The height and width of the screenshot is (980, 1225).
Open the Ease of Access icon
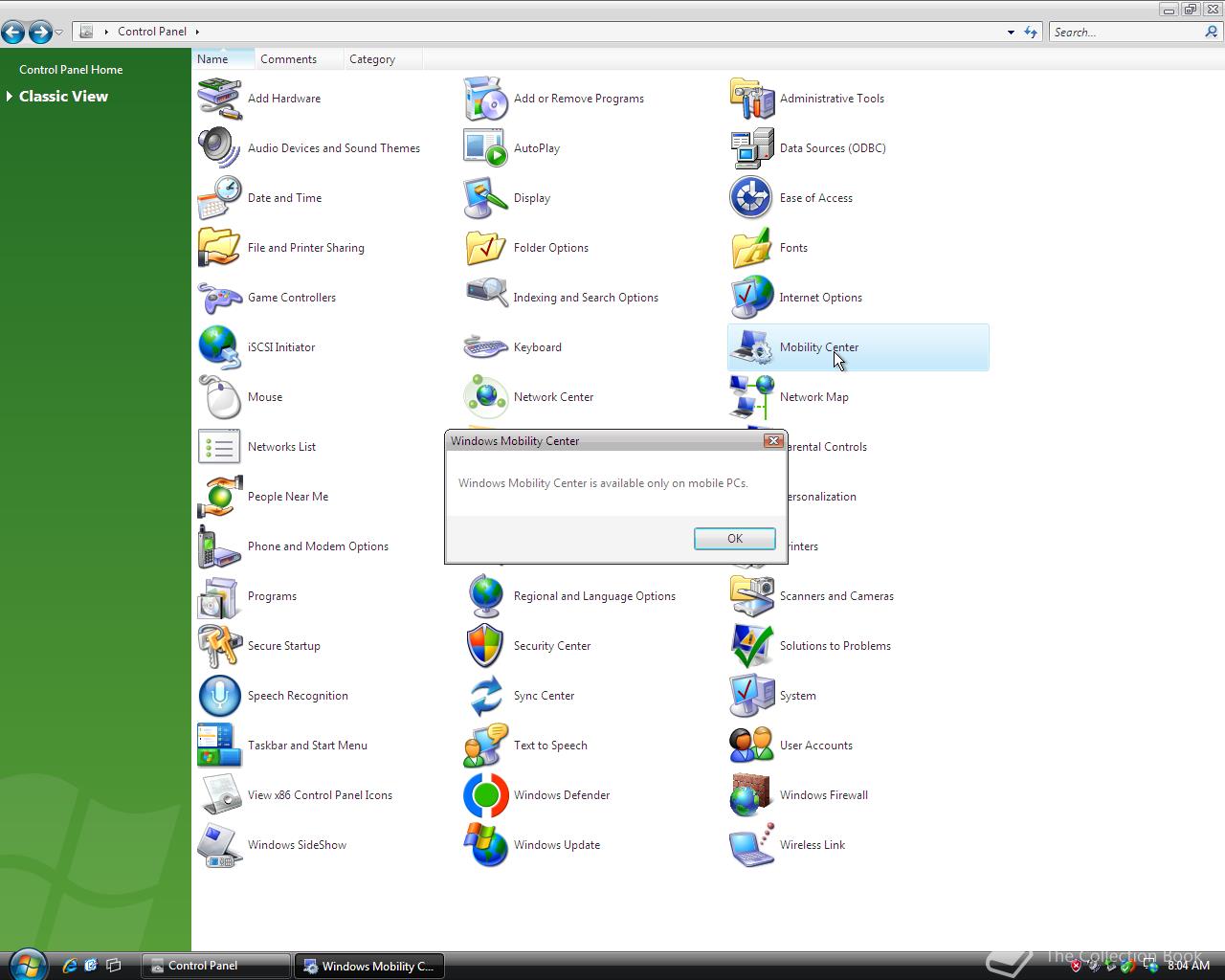click(751, 198)
